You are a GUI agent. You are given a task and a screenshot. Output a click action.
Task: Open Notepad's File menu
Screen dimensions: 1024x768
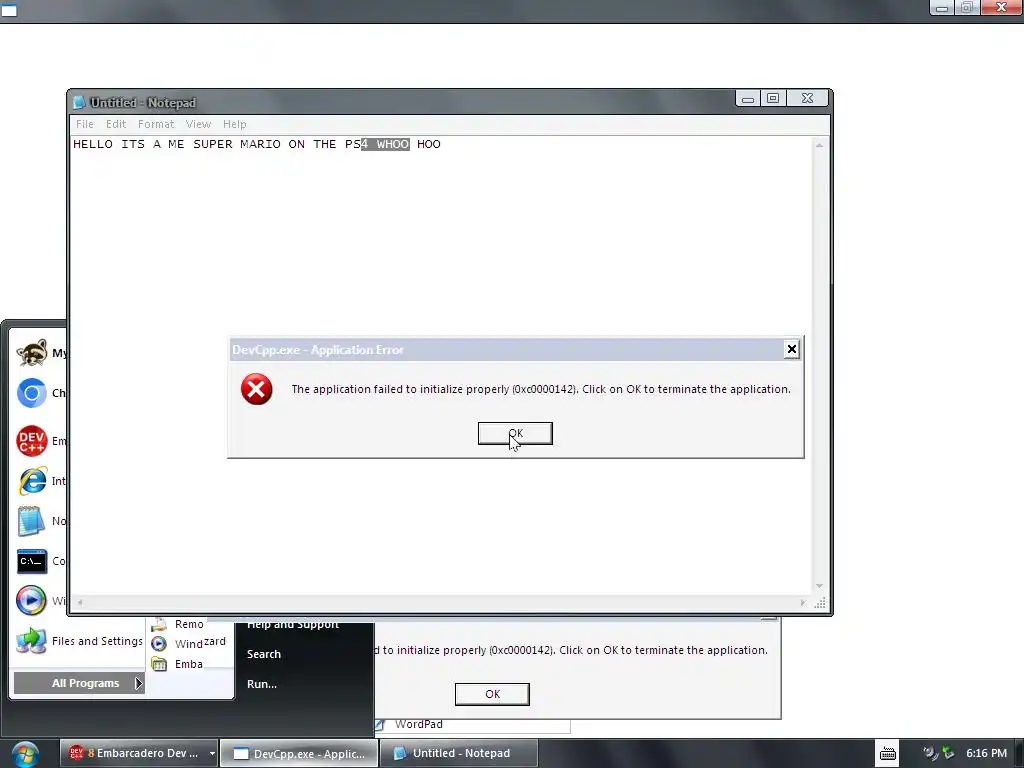click(84, 124)
